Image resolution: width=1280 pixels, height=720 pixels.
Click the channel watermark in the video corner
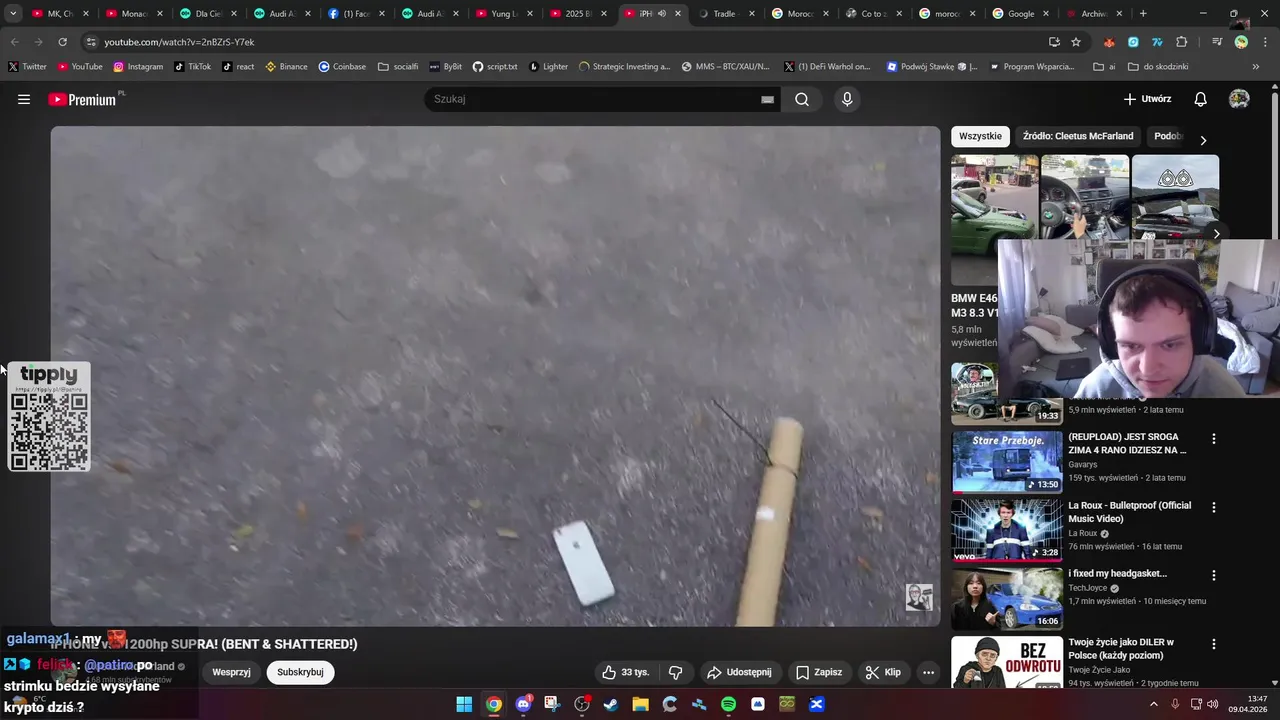(x=919, y=598)
